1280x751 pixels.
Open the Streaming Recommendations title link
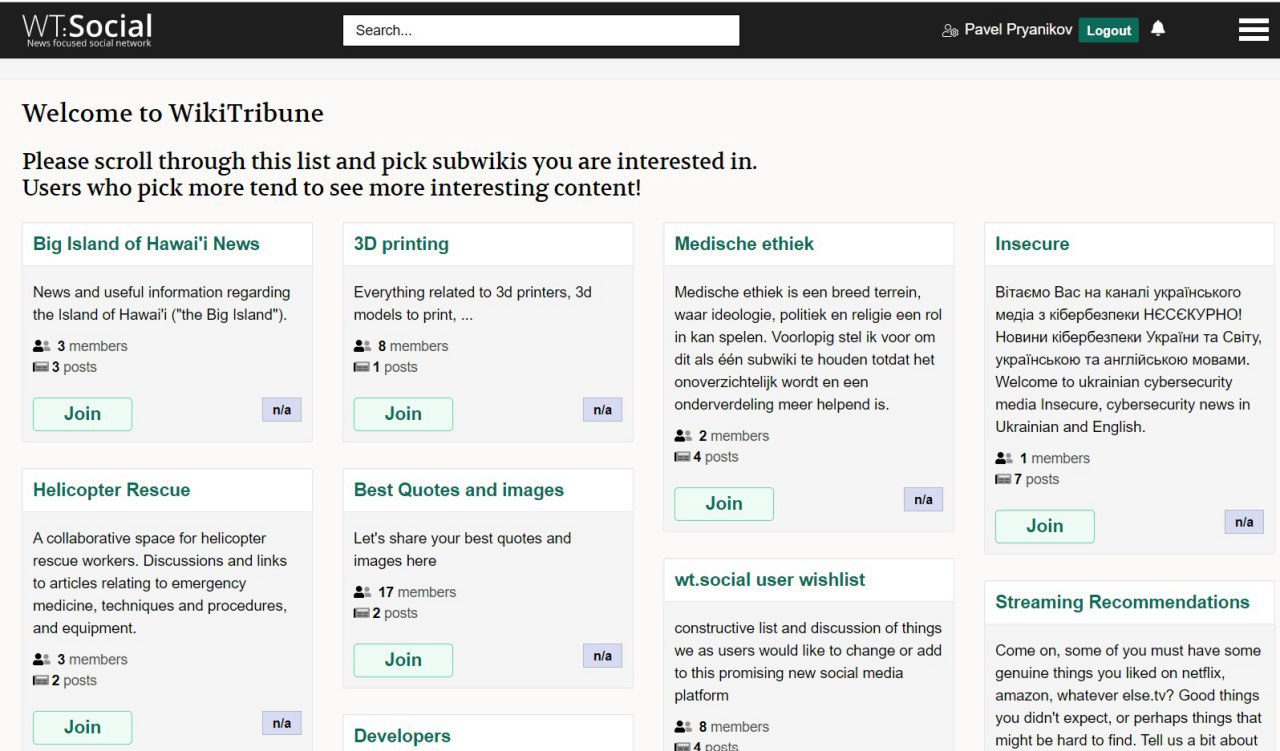(1122, 602)
